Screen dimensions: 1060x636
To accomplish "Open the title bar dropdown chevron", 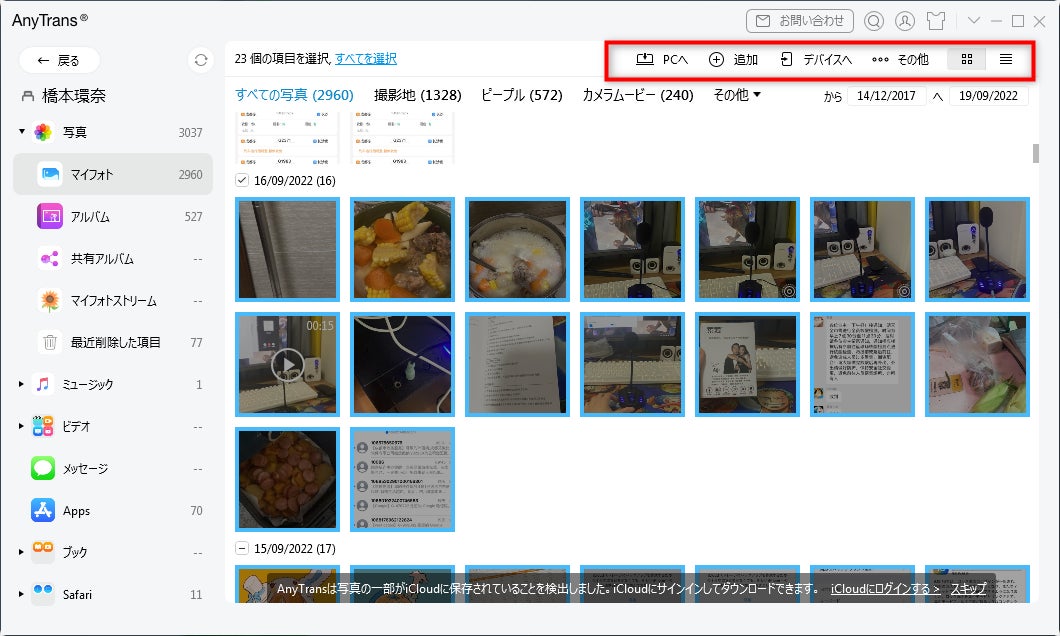I will [x=973, y=20].
